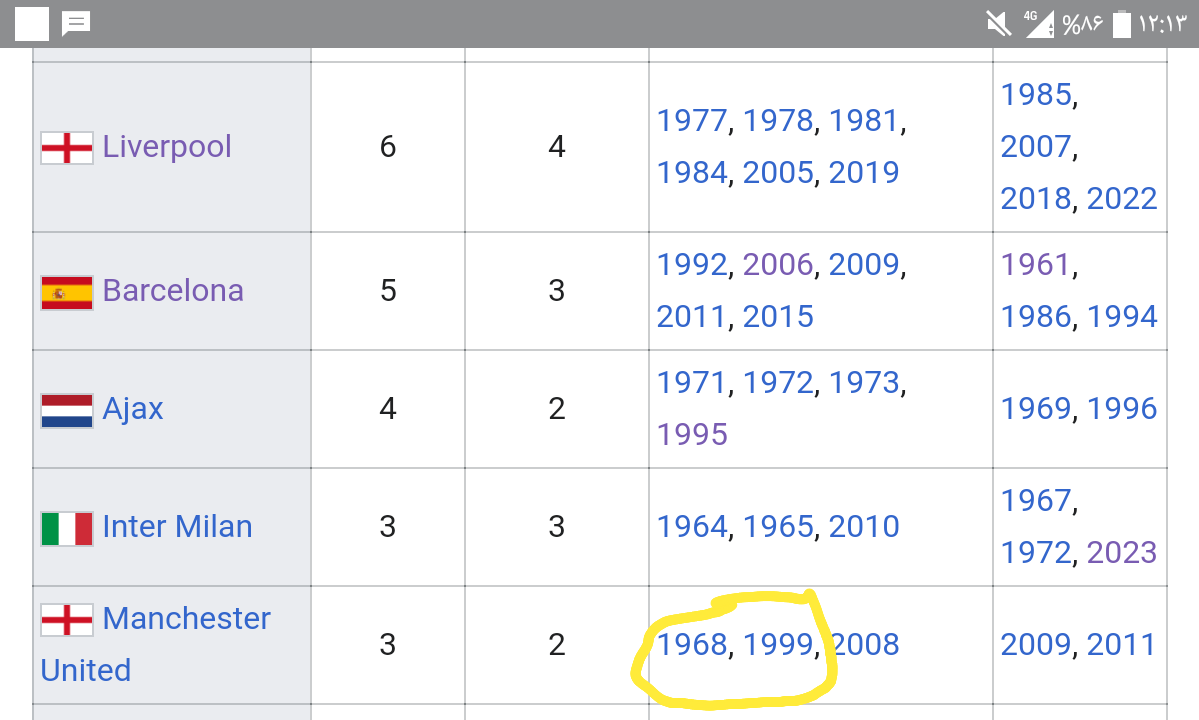Click the England flag beside Liverpool
This screenshot has height=720, width=1199.
[67, 148]
